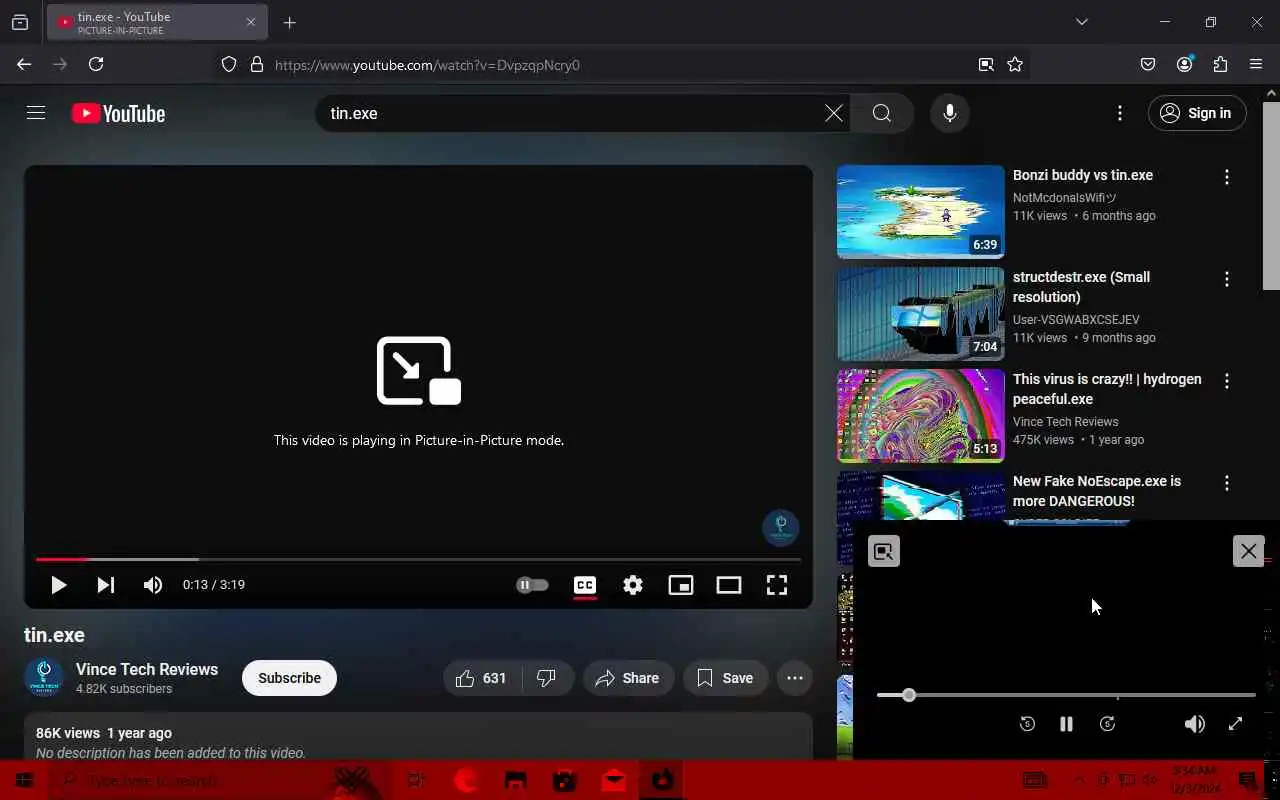The image size is (1280, 800).
Task: Toggle Picture-in-Picture from address bar
Action: 986,64
